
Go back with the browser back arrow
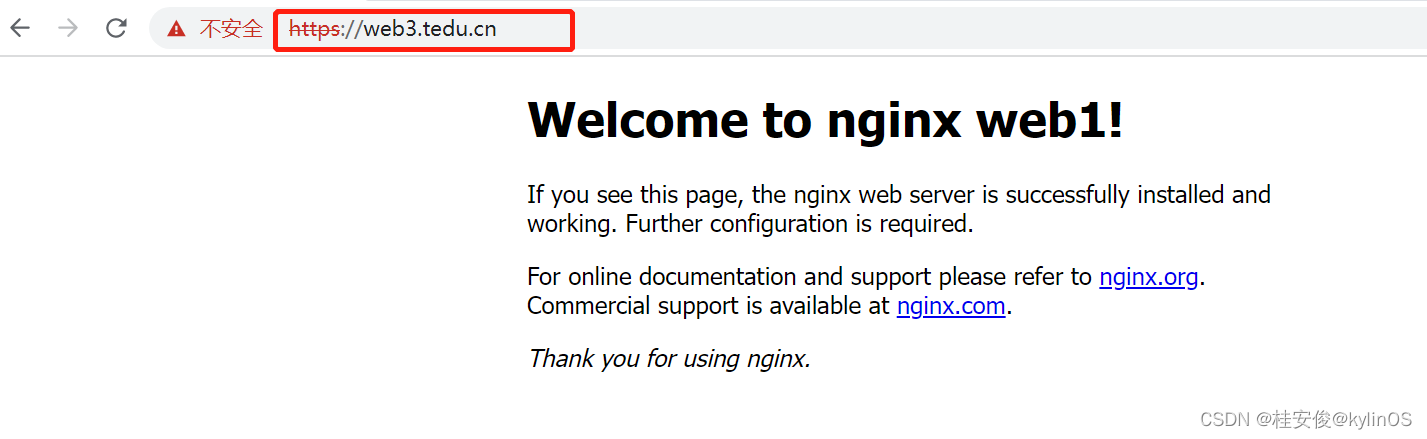pyautogui.click(x=20, y=28)
